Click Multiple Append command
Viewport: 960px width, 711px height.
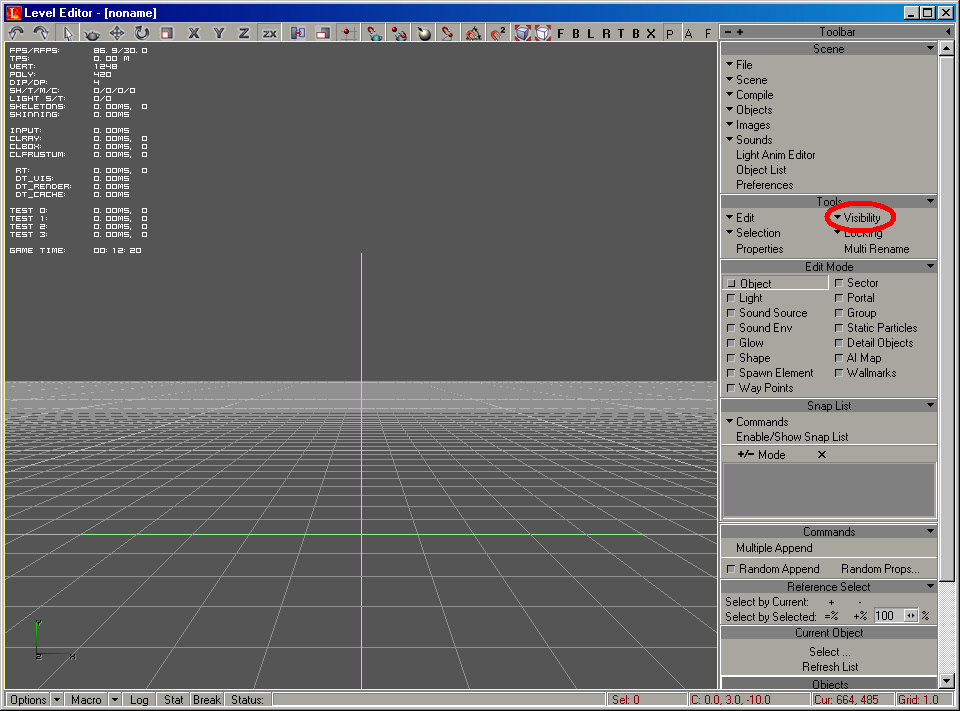coord(774,548)
